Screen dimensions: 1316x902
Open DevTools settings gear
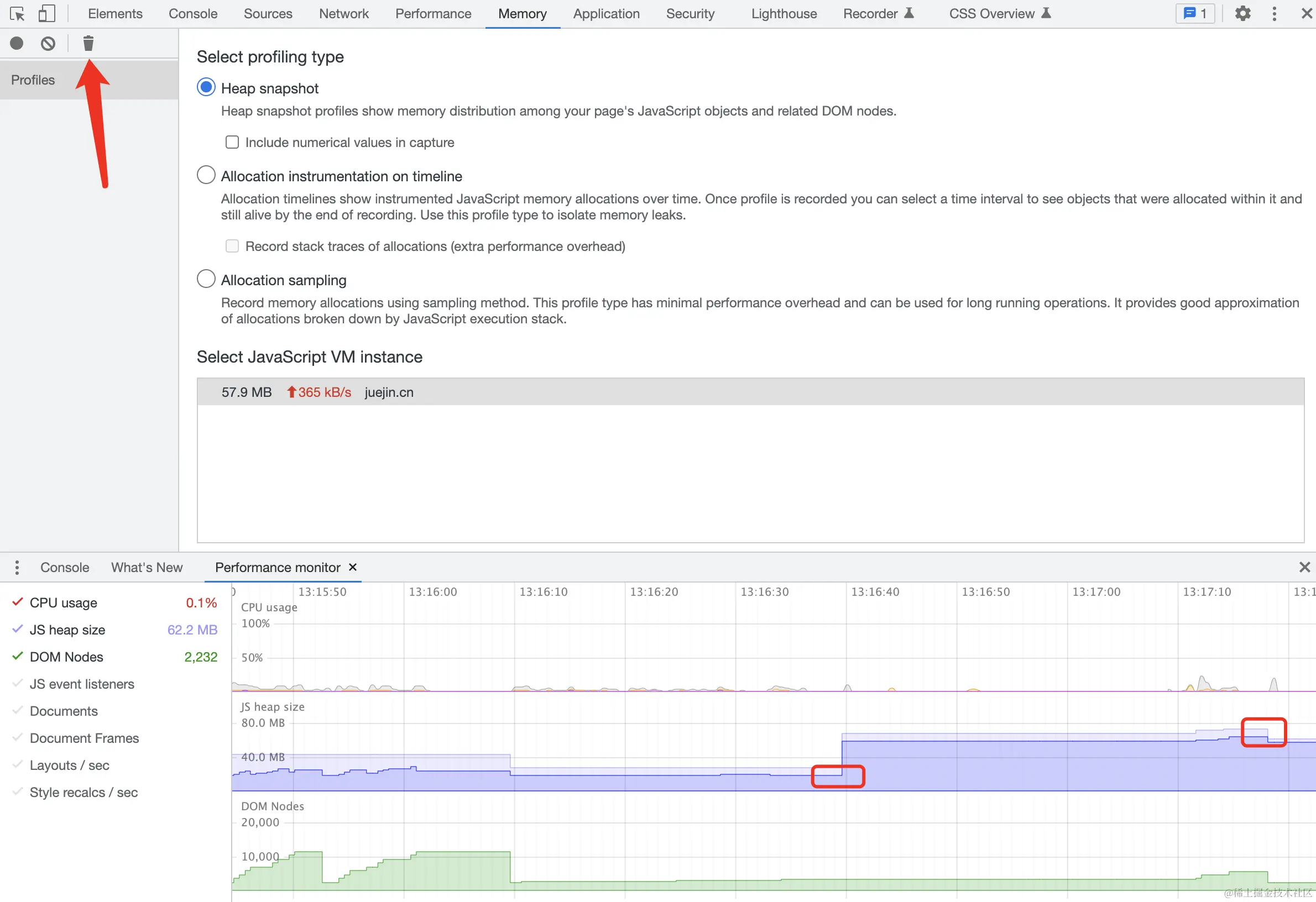pyautogui.click(x=1242, y=14)
